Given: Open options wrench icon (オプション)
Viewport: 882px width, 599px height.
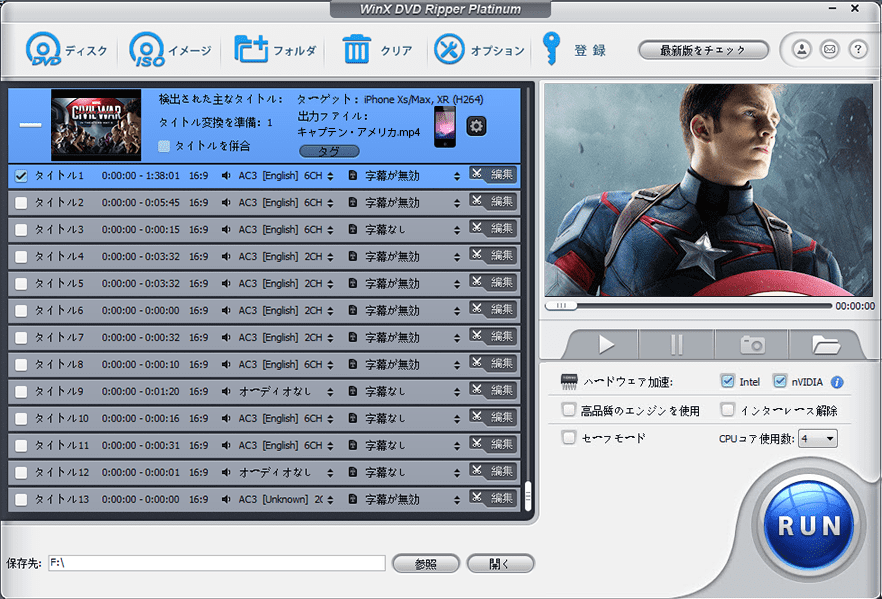Looking at the screenshot, I should pyautogui.click(x=449, y=49).
